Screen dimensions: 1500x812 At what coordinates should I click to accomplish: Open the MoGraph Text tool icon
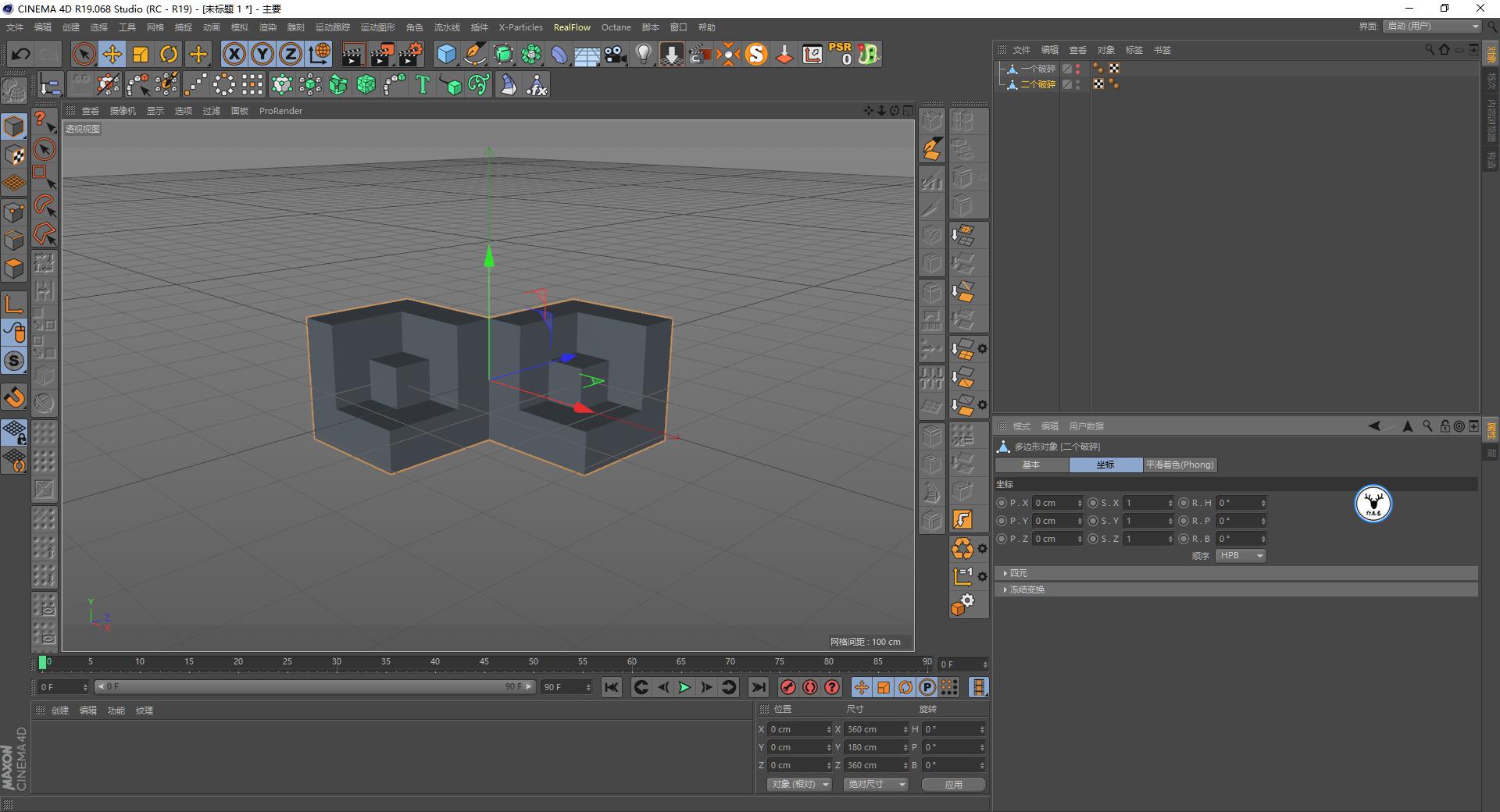(422, 84)
